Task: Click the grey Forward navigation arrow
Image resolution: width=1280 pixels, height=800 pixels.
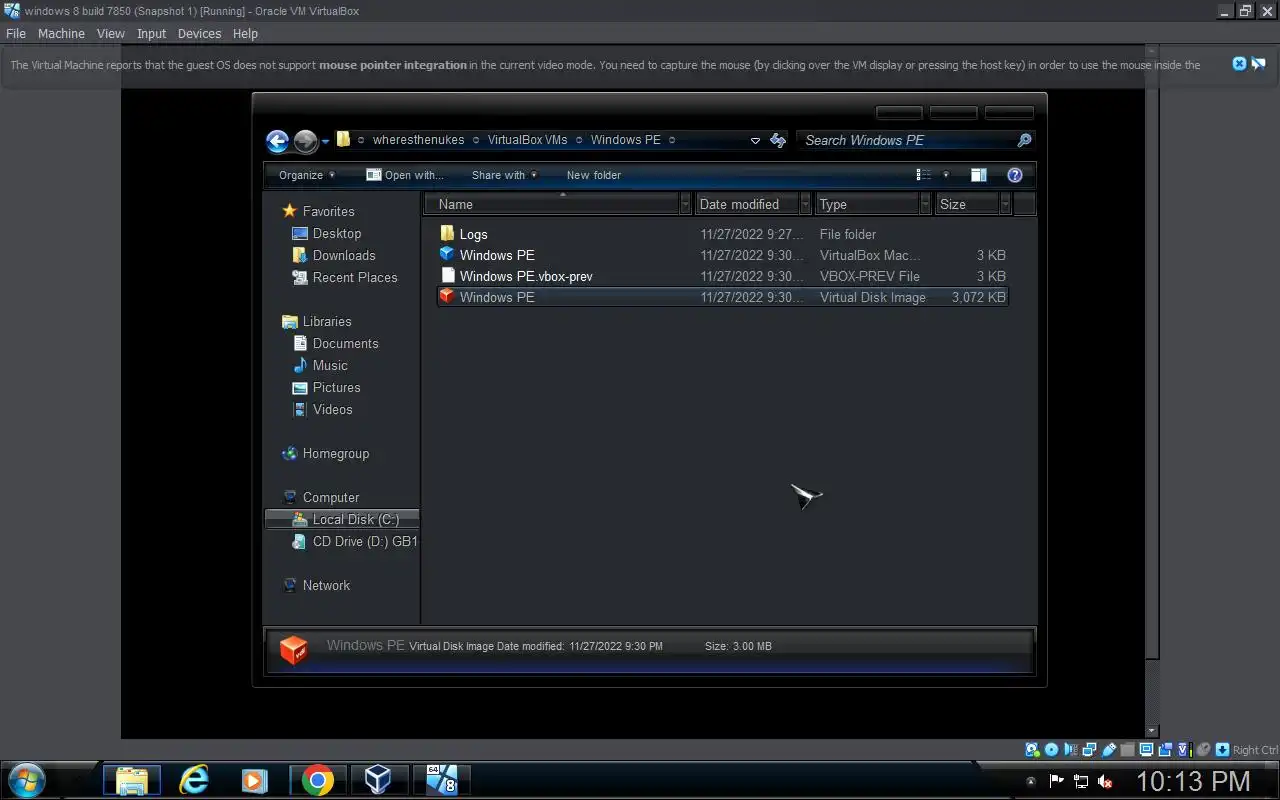Action: 306,141
